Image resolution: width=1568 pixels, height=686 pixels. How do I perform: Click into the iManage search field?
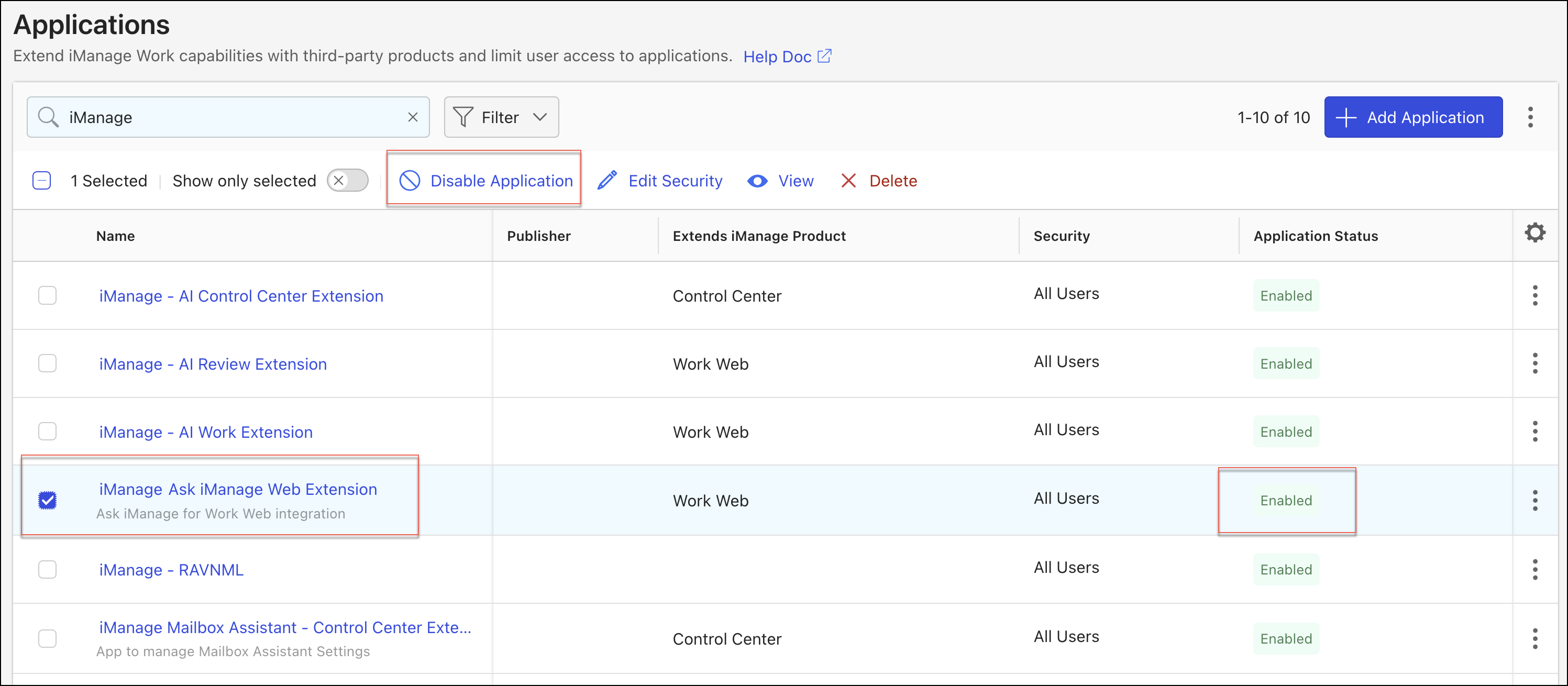pyautogui.click(x=231, y=117)
